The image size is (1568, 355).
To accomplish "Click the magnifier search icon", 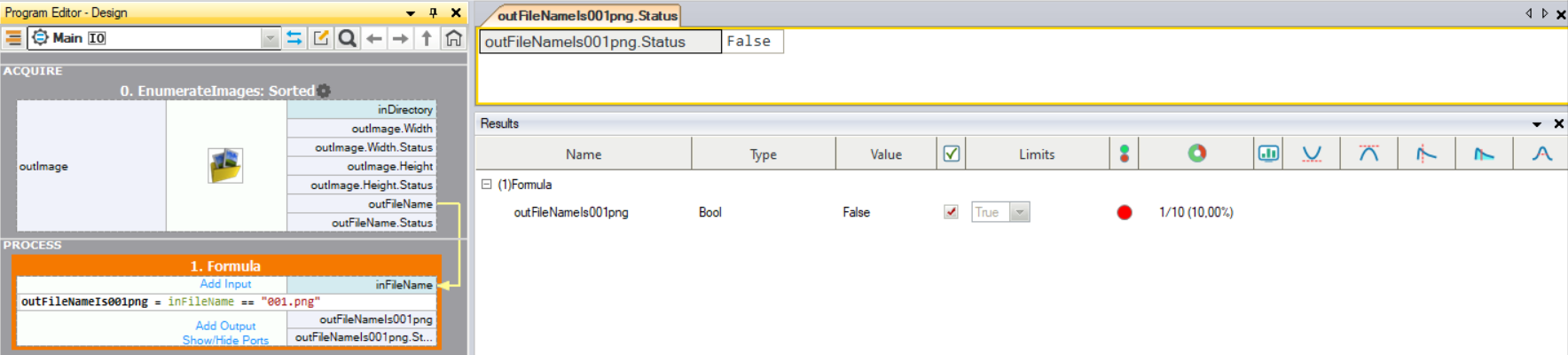I will [348, 38].
